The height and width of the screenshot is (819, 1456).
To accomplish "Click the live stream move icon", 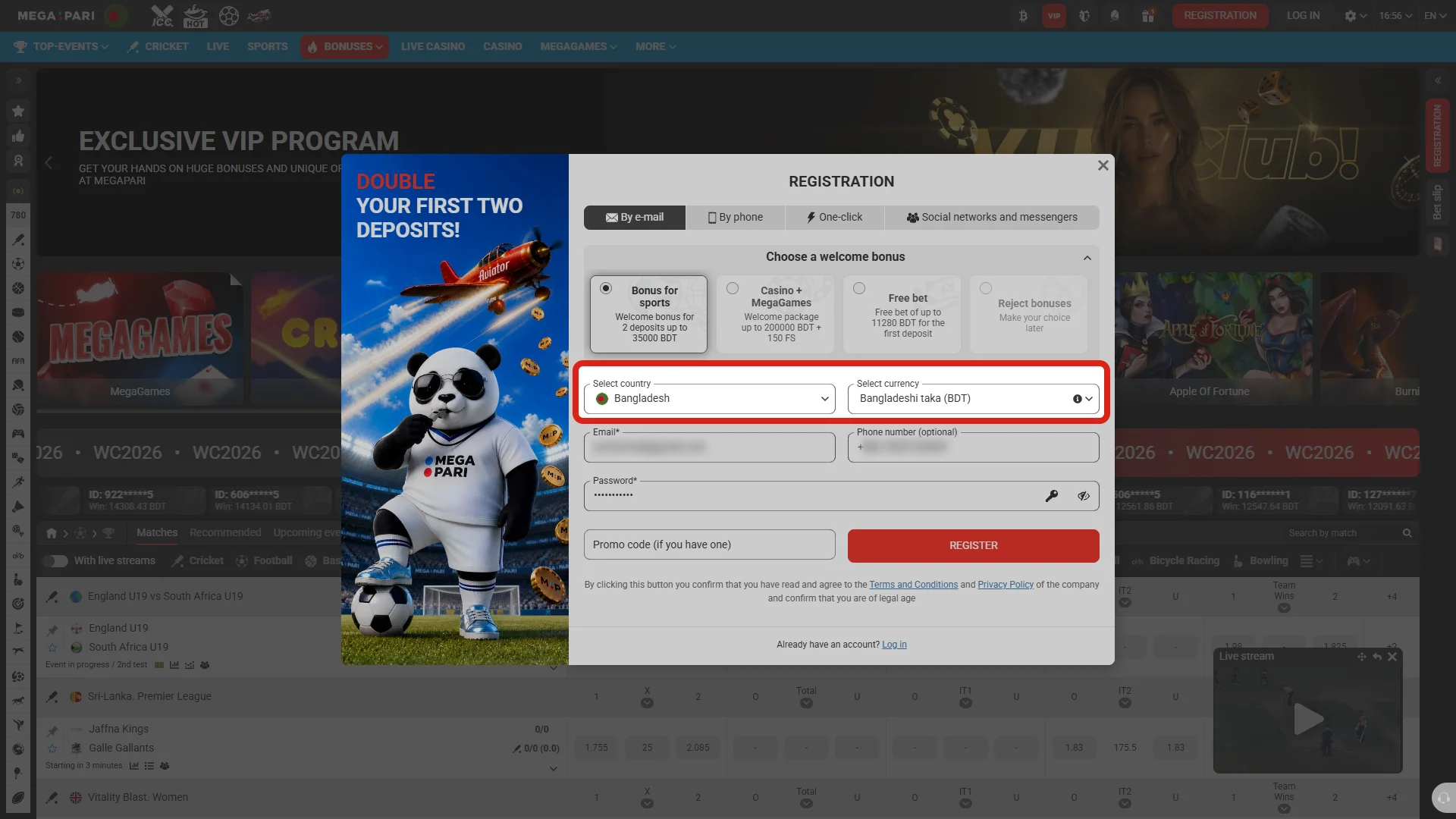I will [1362, 657].
